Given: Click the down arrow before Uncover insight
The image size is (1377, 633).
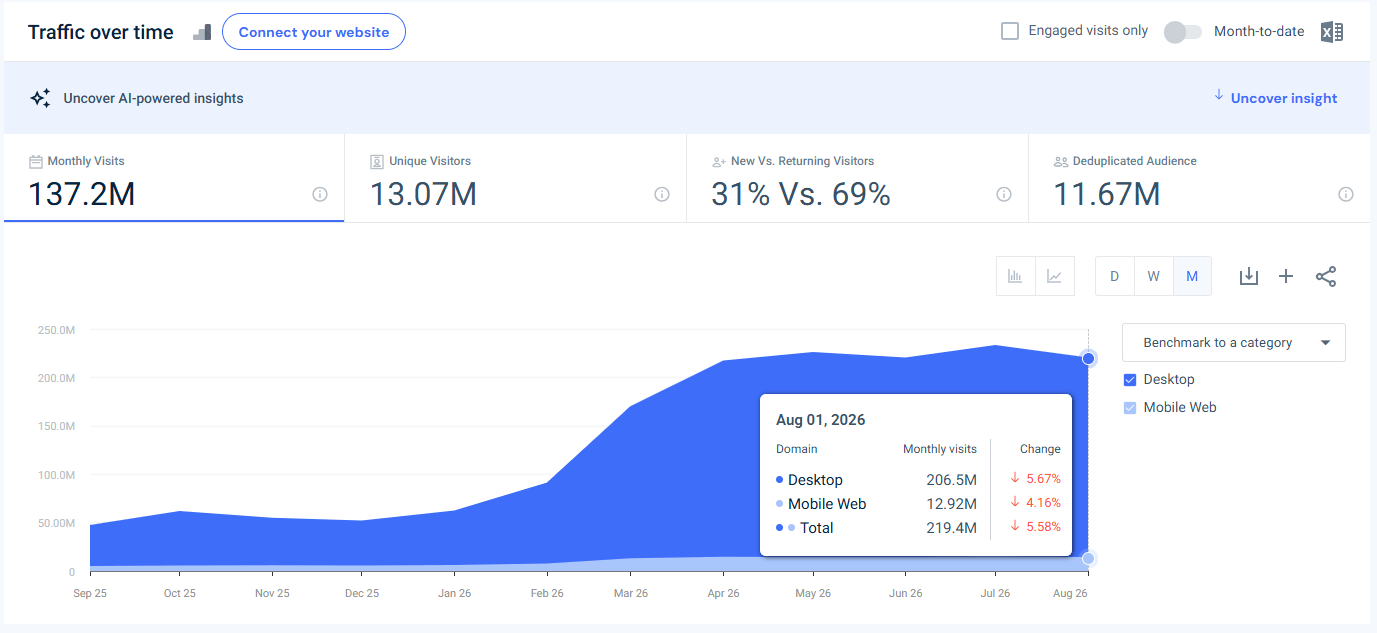Looking at the screenshot, I should pos(1219,95).
